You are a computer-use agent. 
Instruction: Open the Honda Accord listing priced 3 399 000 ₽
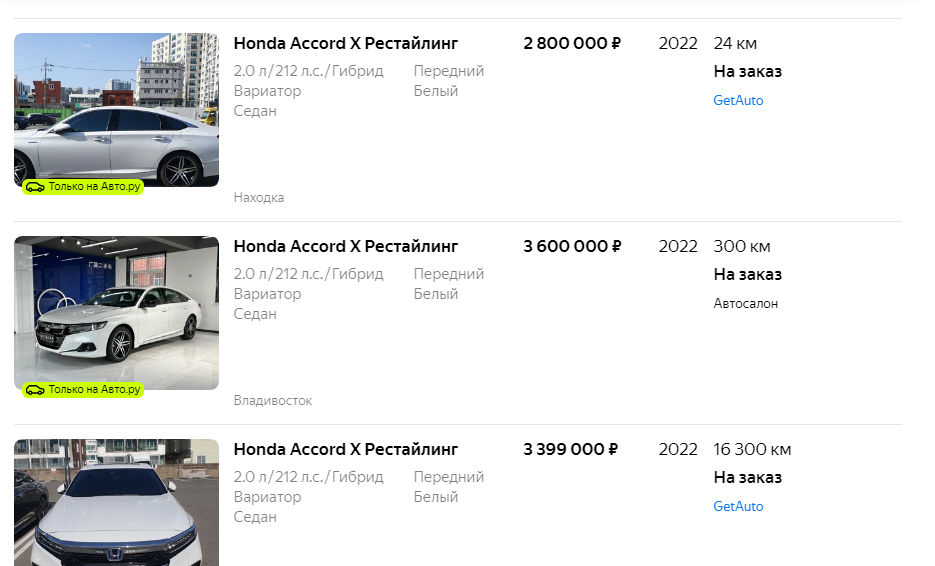345,450
